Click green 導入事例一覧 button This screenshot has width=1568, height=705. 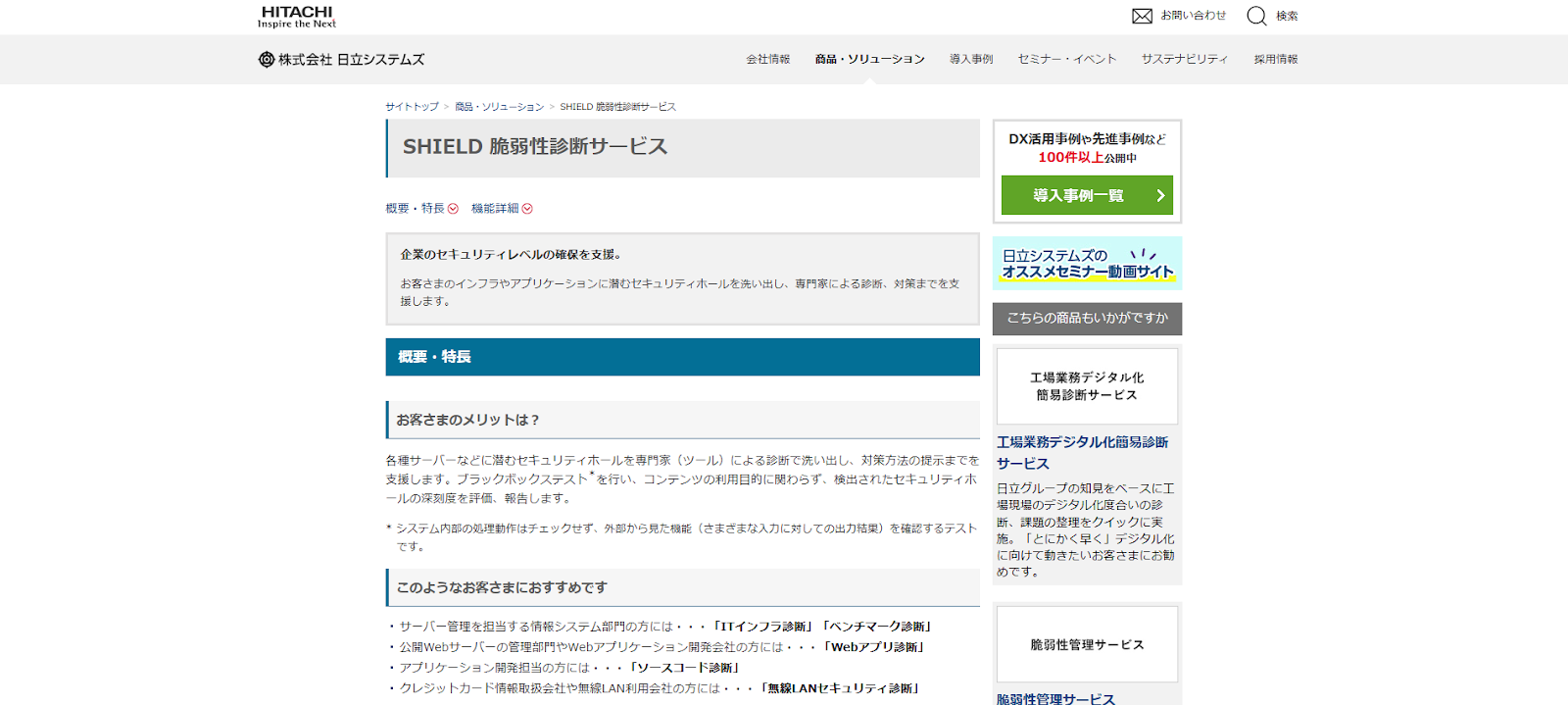point(1087,196)
